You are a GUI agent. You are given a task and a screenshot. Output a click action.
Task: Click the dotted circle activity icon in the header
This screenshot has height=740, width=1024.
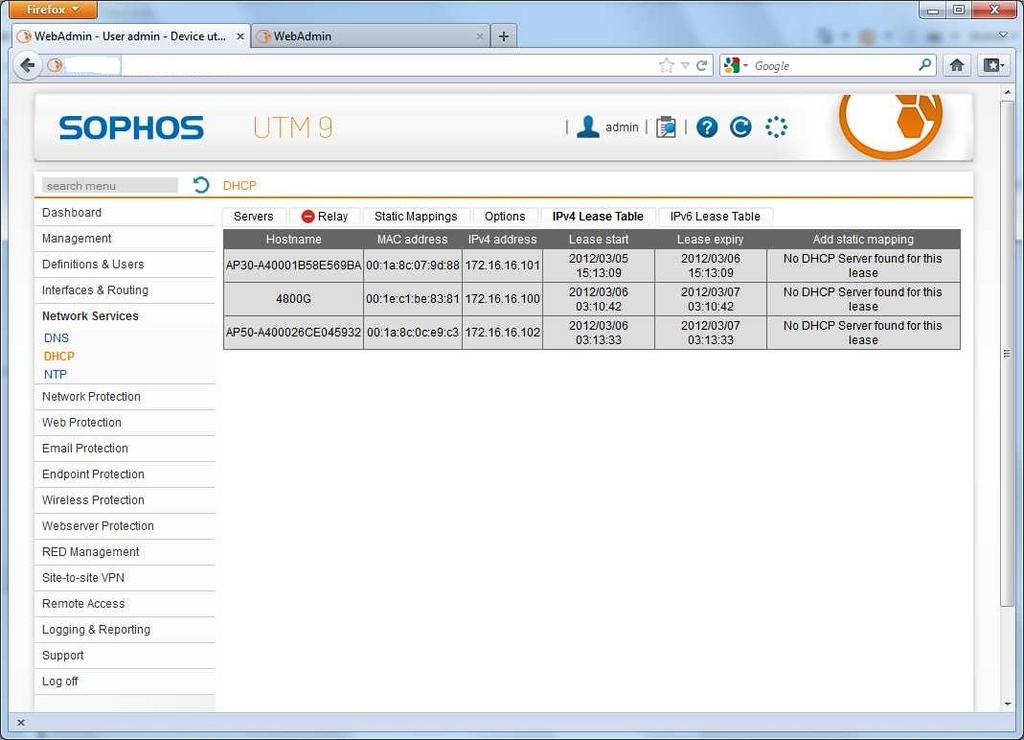[x=776, y=127]
